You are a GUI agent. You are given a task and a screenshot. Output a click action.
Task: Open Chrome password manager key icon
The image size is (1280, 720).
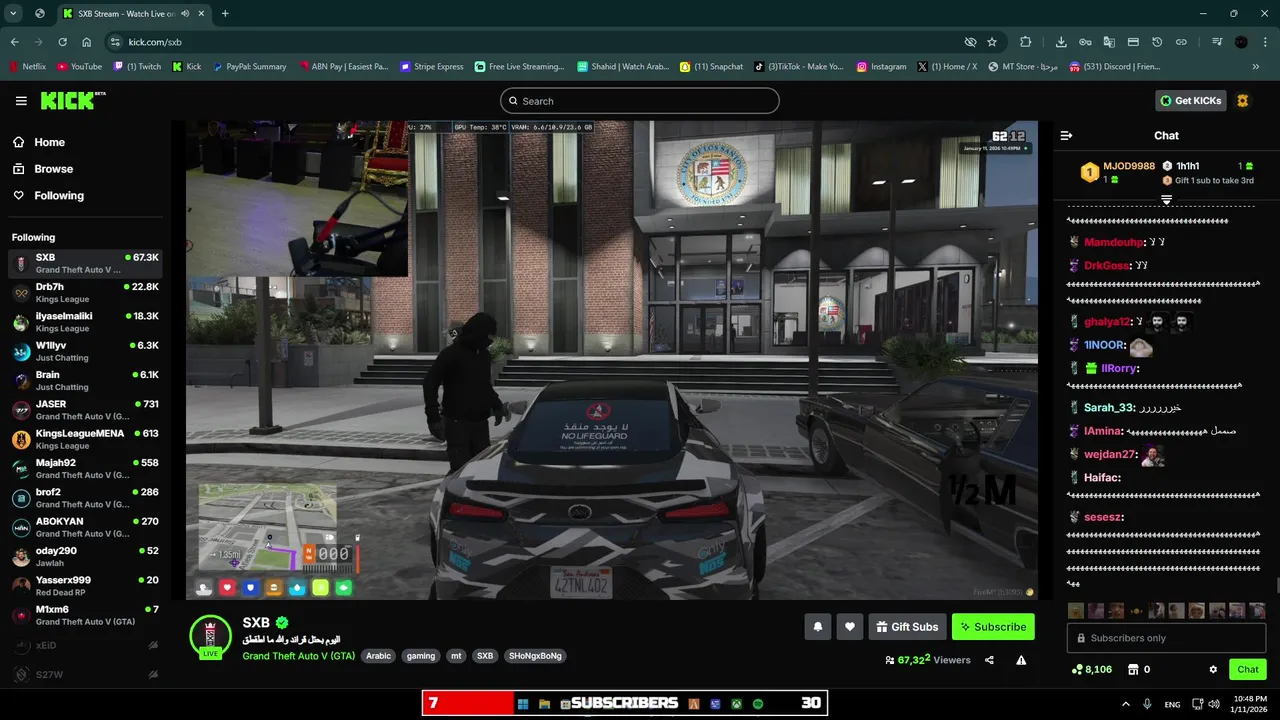click(1085, 42)
